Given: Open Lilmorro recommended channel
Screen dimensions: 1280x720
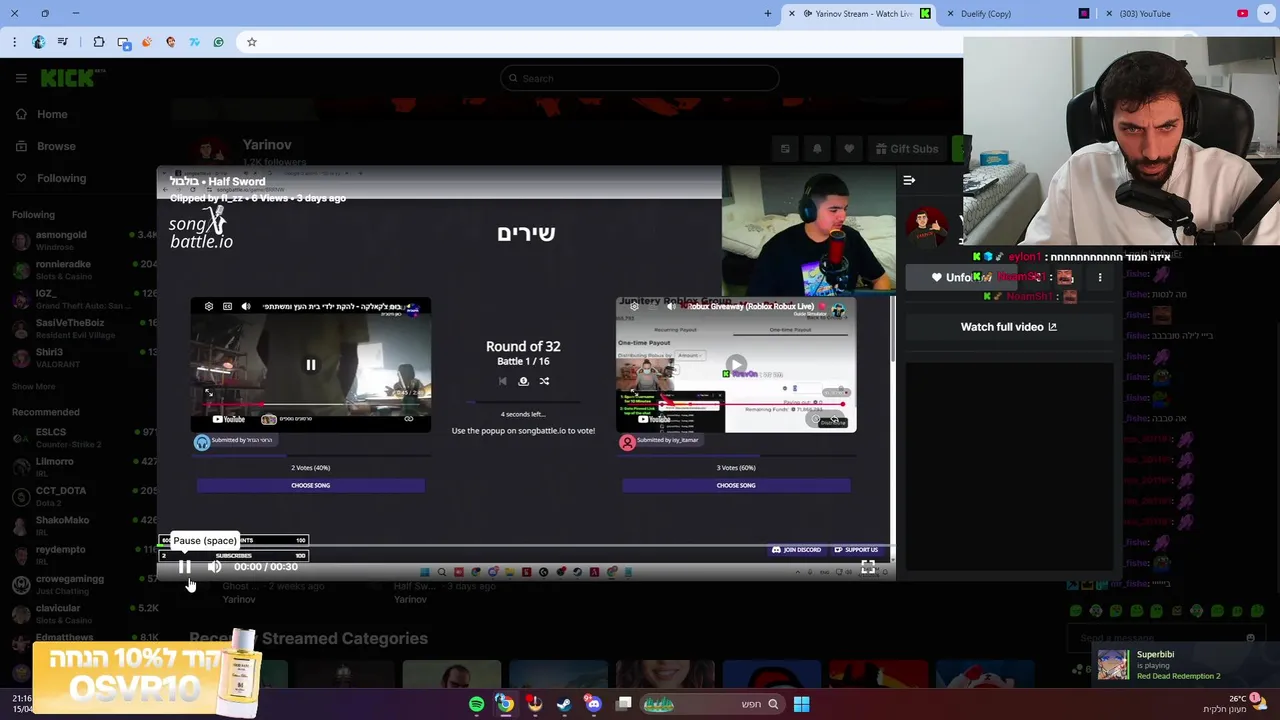Looking at the screenshot, I should coord(80,466).
